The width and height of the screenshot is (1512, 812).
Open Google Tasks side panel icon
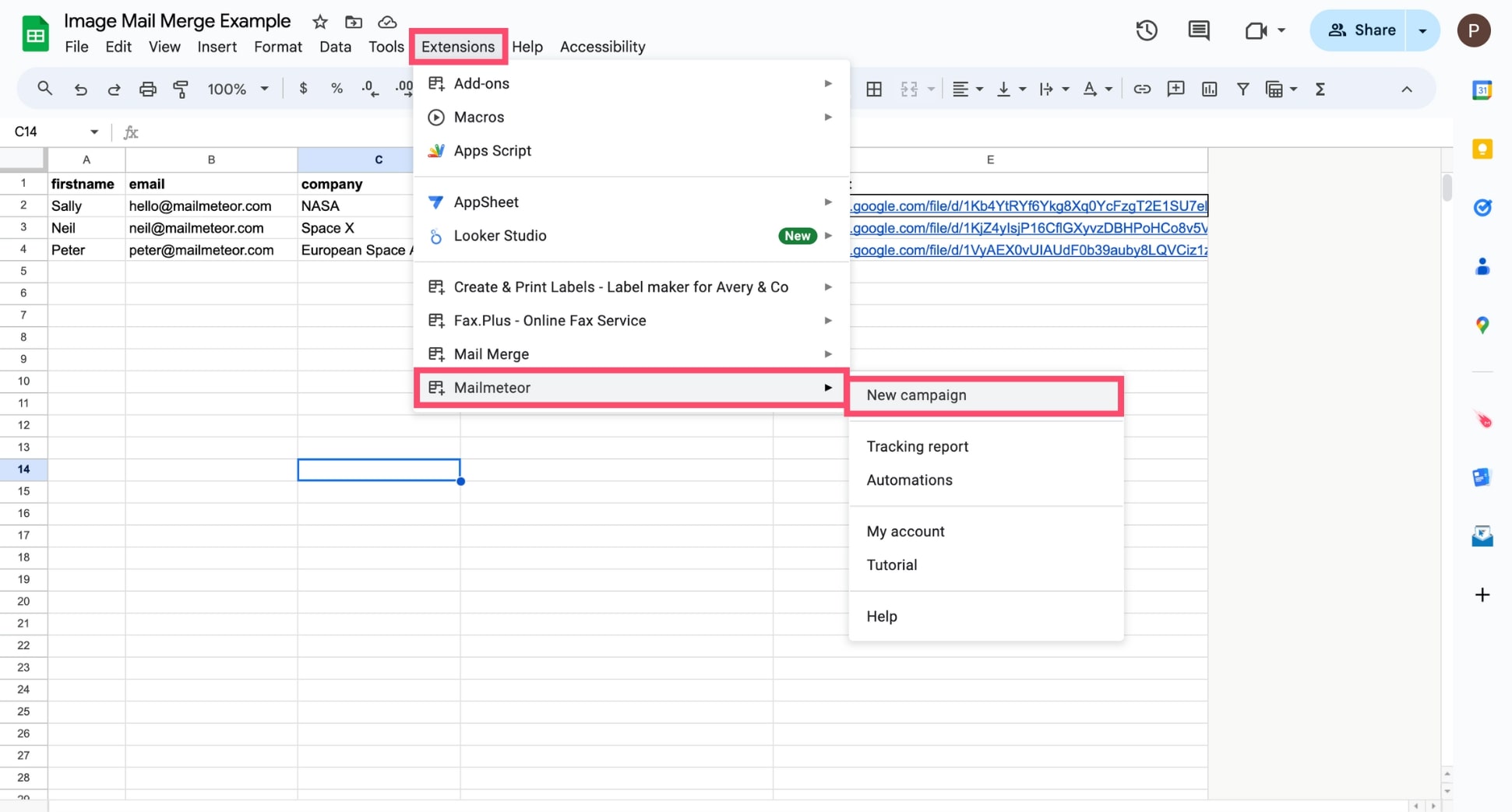tap(1482, 207)
